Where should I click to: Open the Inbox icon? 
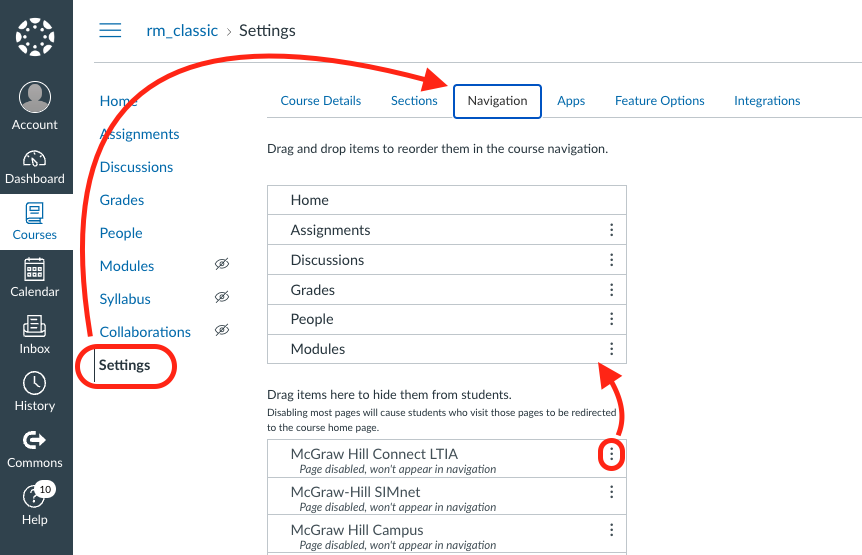coord(35,327)
